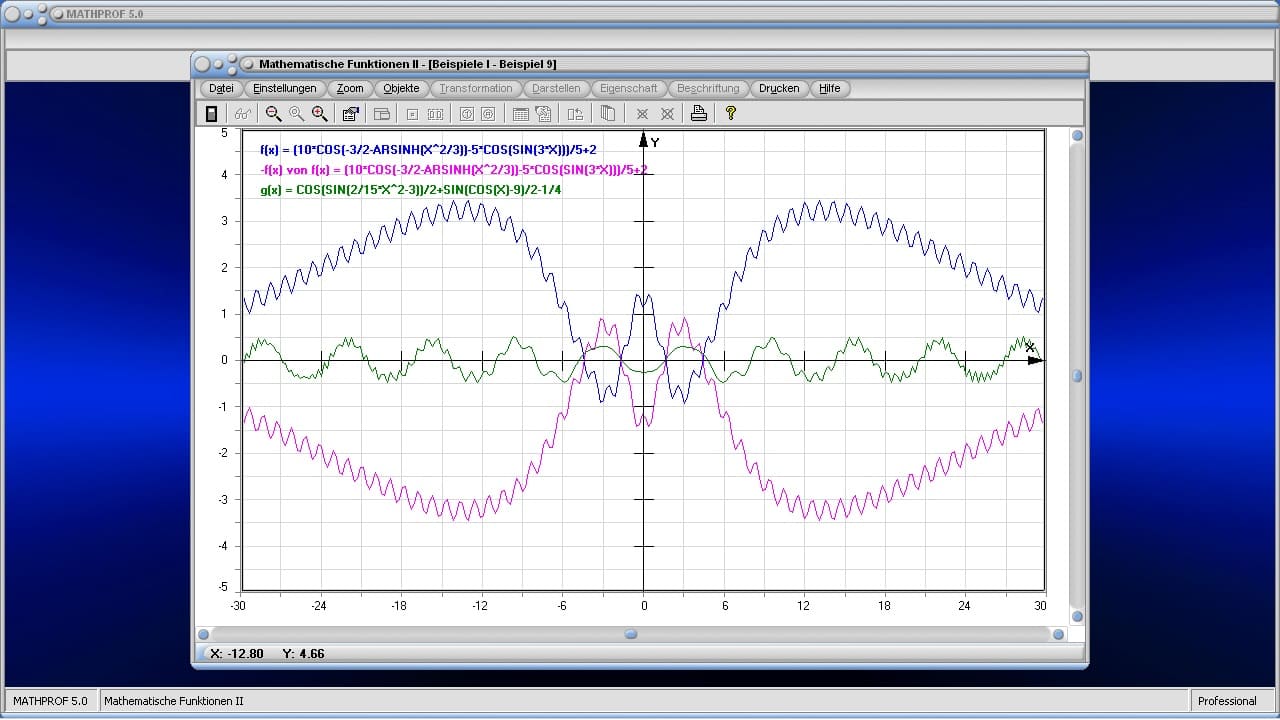Image resolution: width=1280 pixels, height=720 pixels.
Task: Click the exit door icon in toolbar
Action: (211, 114)
